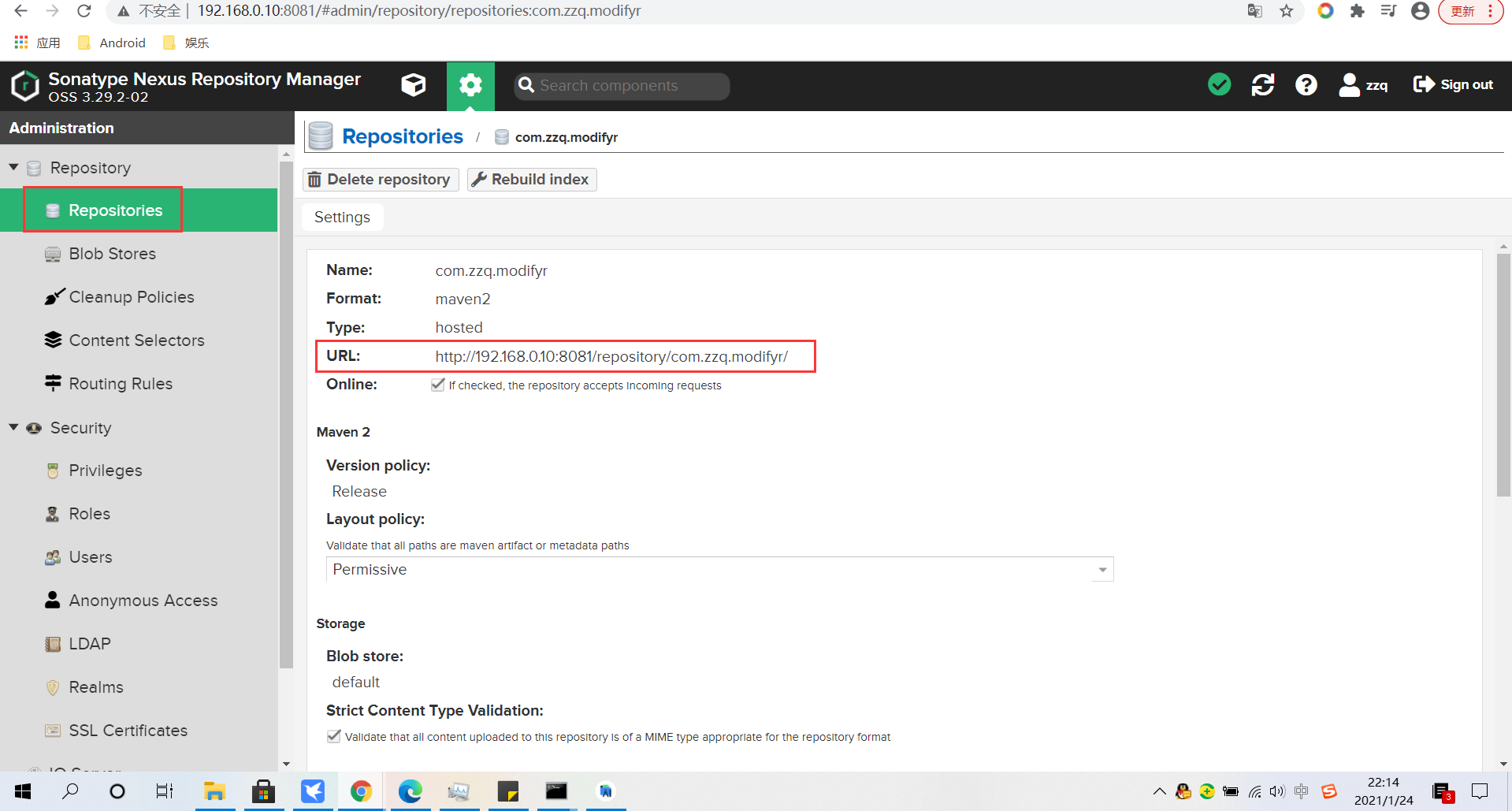The height and width of the screenshot is (811, 1512).
Task: Click the SSL Certificates icon
Action: coord(53,731)
